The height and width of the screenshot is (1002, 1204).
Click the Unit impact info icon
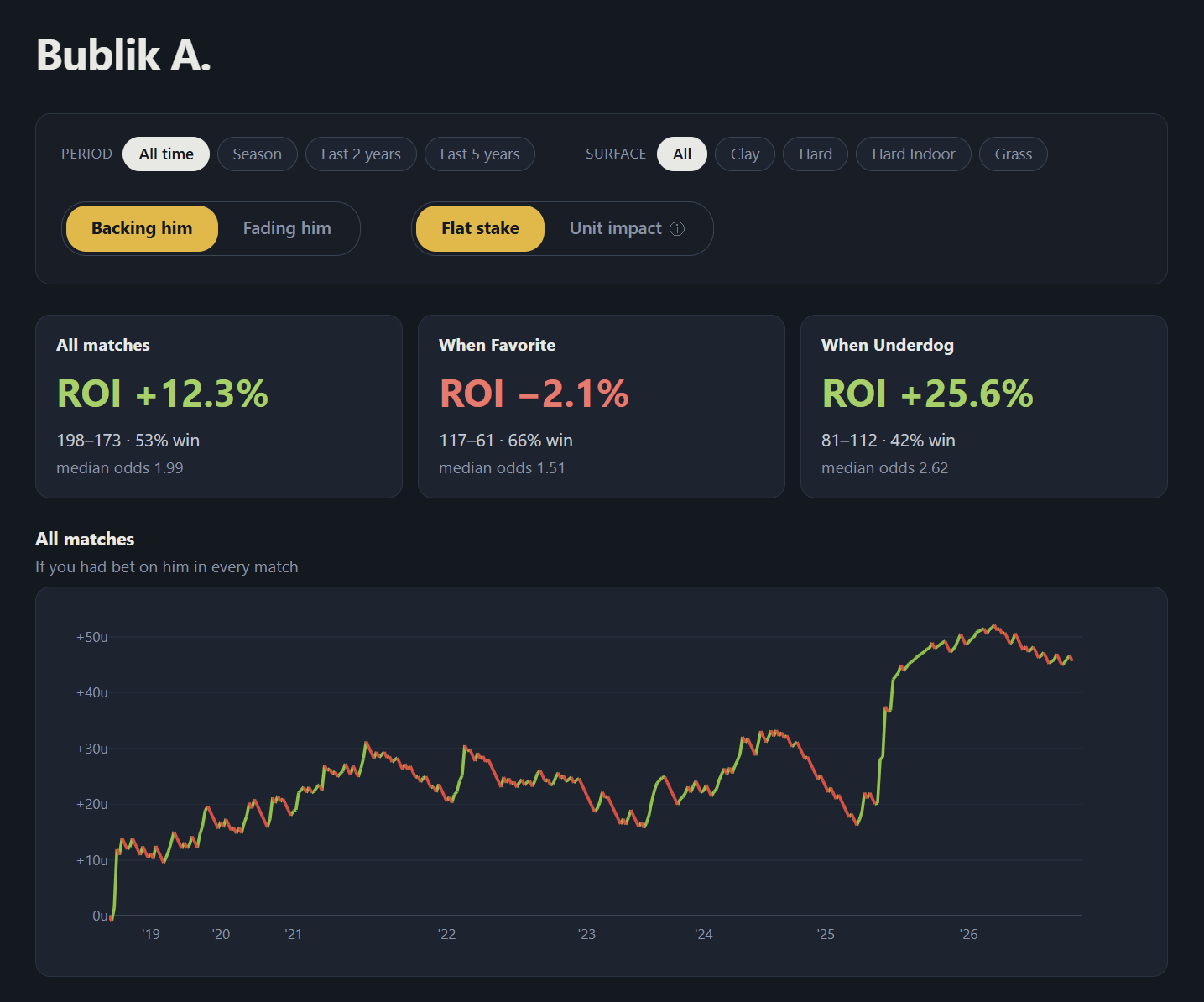click(677, 228)
